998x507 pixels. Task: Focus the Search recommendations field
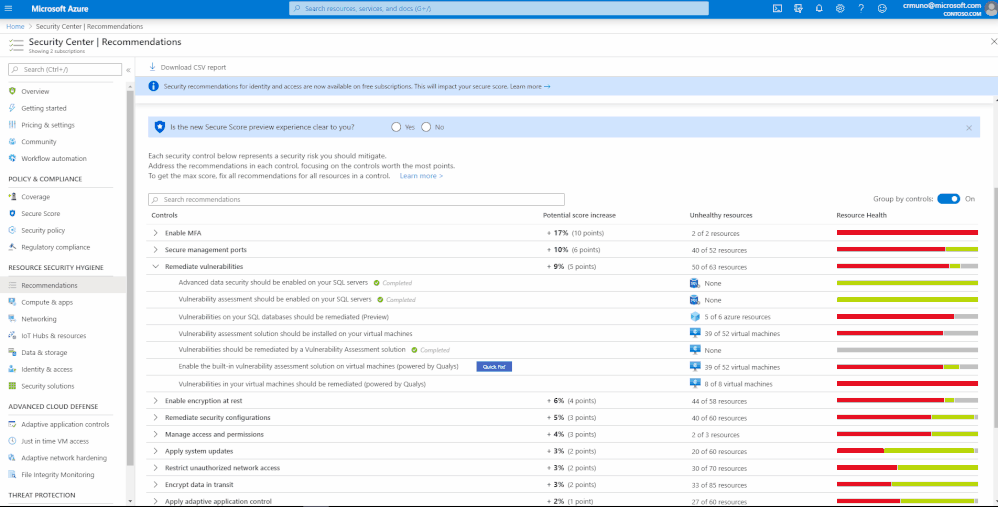(x=356, y=199)
